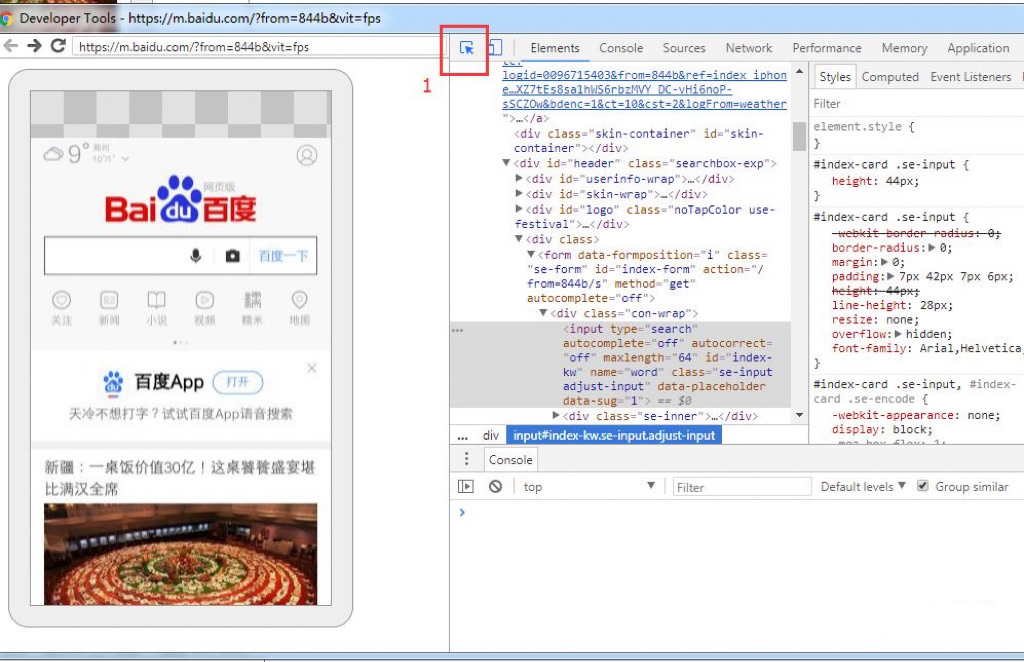Select the input#index-kw breadcrumb item
This screenshot has height=662, width=1024.
pos(614,435)
